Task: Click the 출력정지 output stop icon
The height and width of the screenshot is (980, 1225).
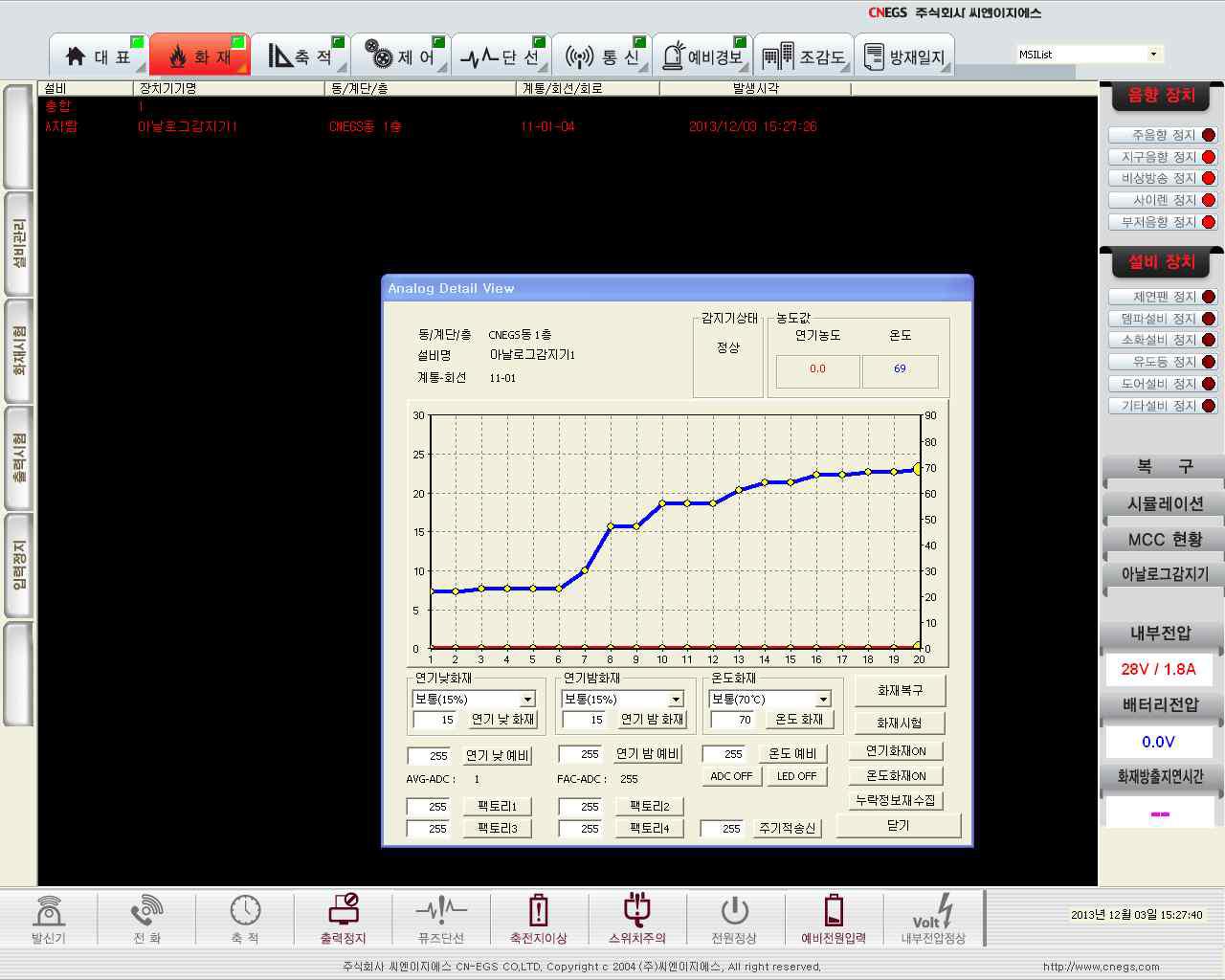Action: coord(344,910)
